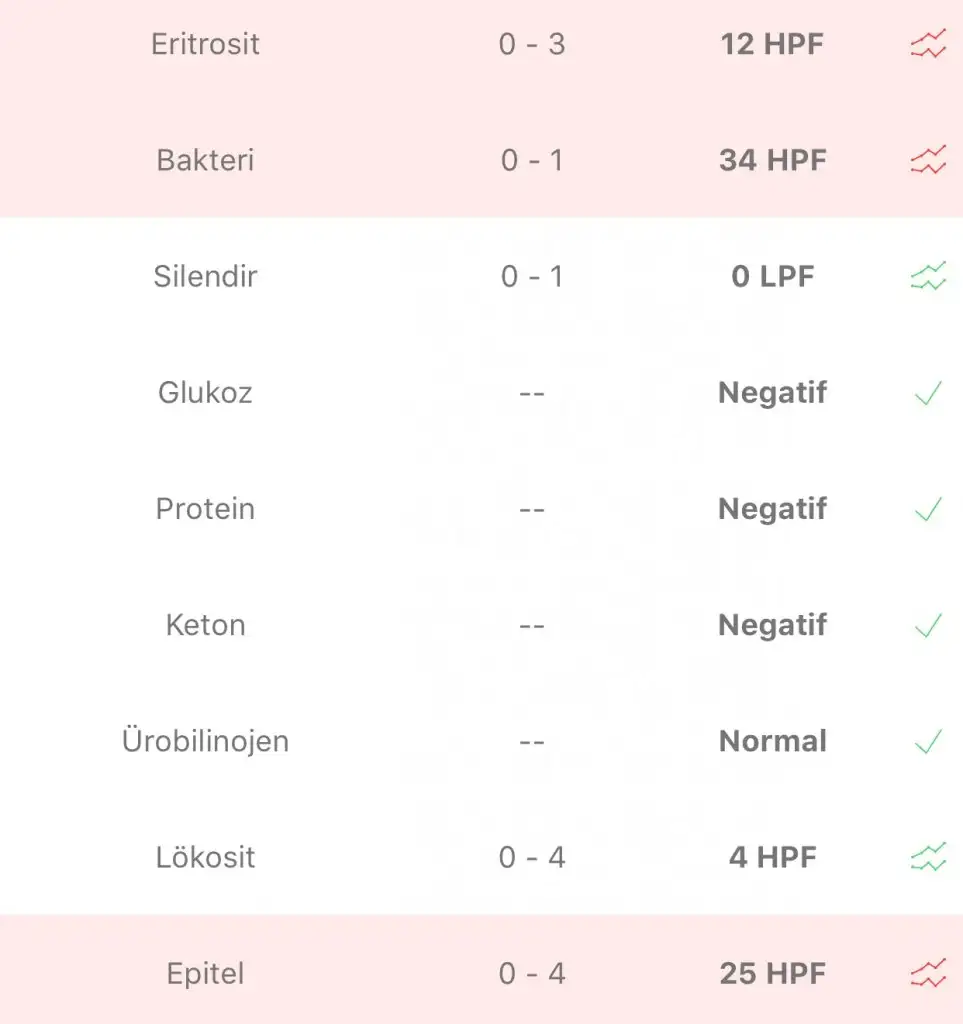The image size is (963, 1024).
Task: Select the Eritrosit test name
Action: [206, 44]
